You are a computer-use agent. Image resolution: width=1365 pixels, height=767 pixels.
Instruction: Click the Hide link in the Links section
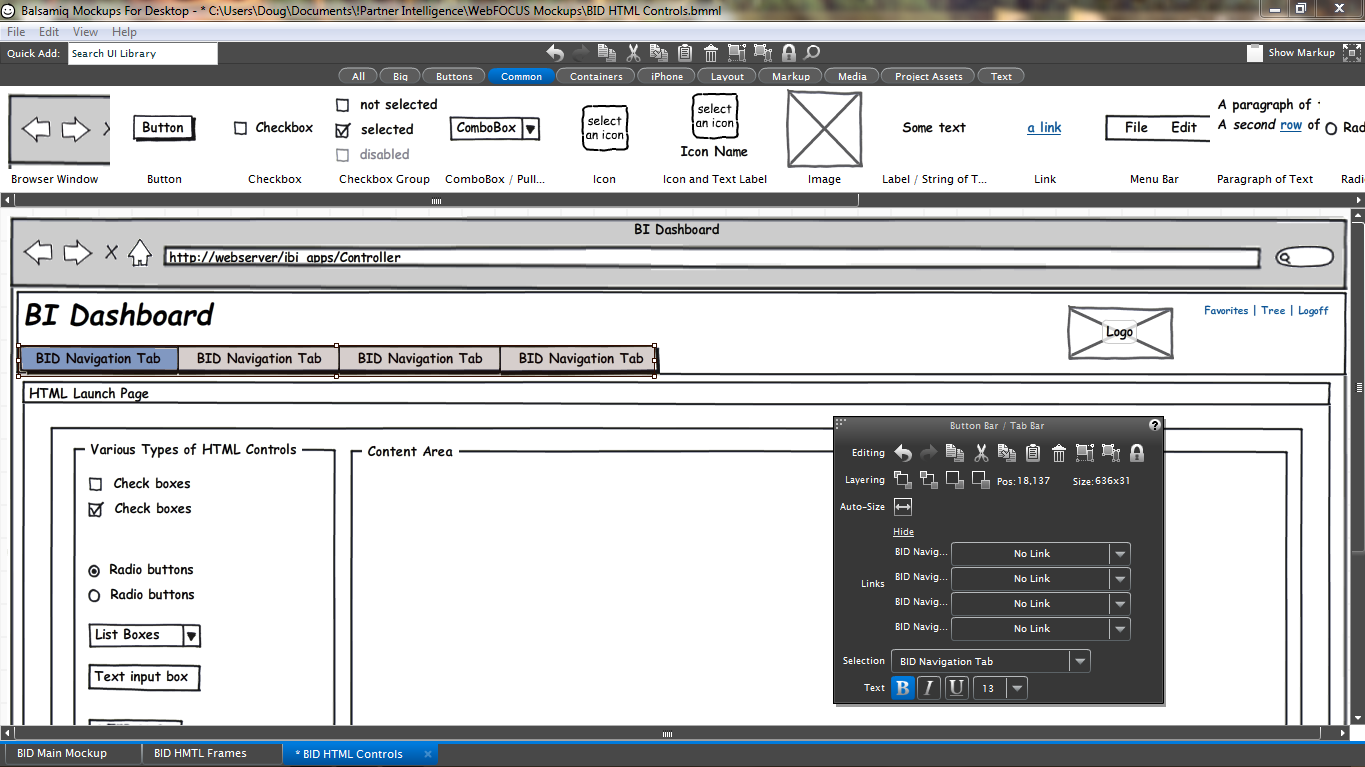[x=903, y=532]
